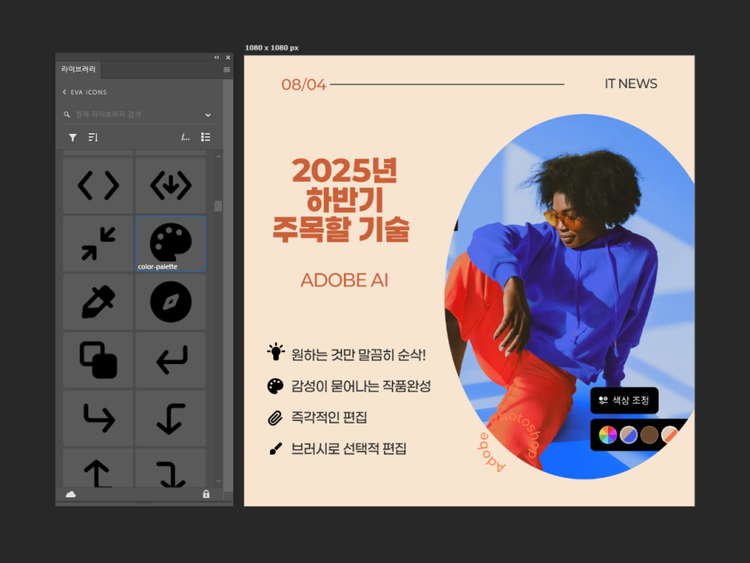Collapse the panel with double-arrow button
750x563 pixels.
coord(217,57)
